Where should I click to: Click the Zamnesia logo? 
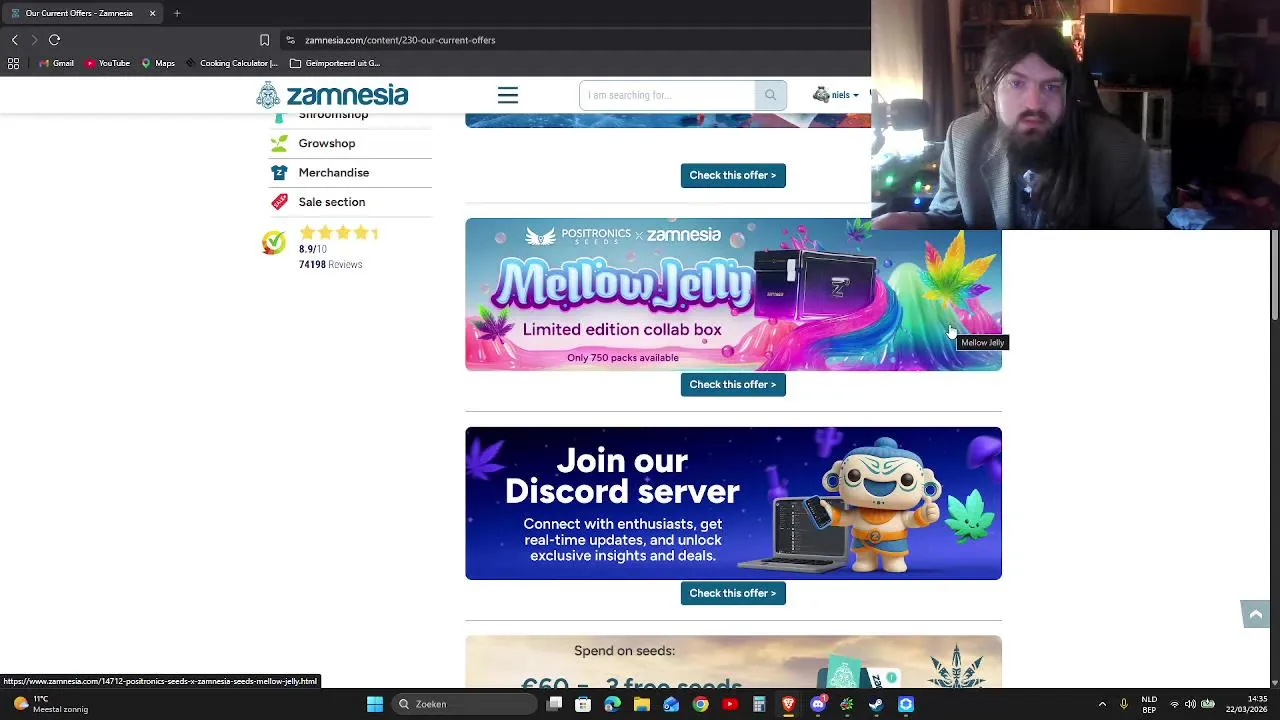point(332,95)
